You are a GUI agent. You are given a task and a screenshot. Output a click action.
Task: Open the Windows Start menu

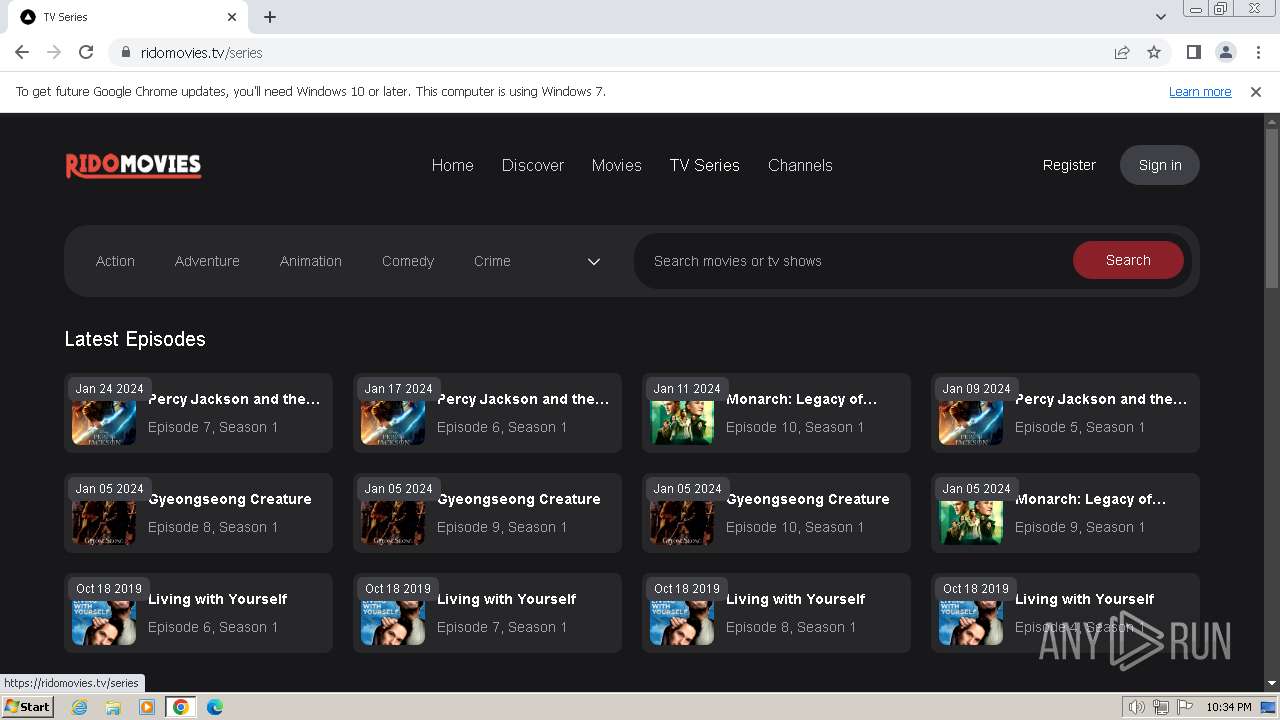pyautogui.click(x=28, y=707)
